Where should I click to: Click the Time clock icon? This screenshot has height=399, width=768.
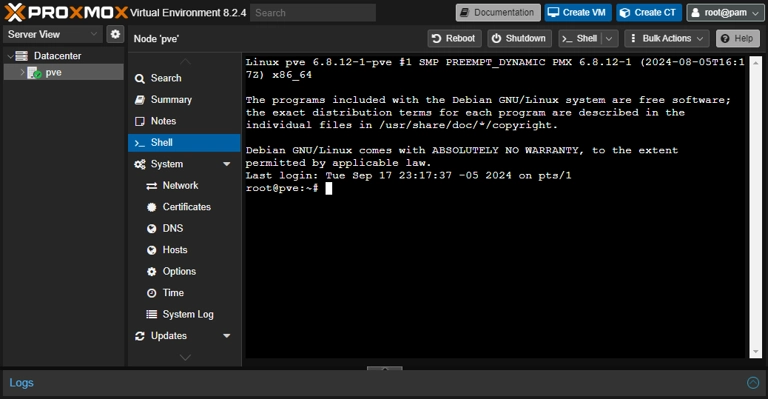click(x=152, y=293)
